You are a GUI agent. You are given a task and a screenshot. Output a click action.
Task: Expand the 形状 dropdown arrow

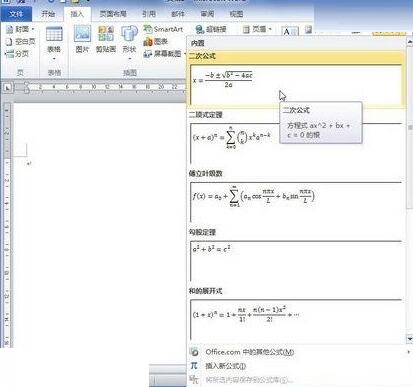pyautogui.click(x=129, y=59)
